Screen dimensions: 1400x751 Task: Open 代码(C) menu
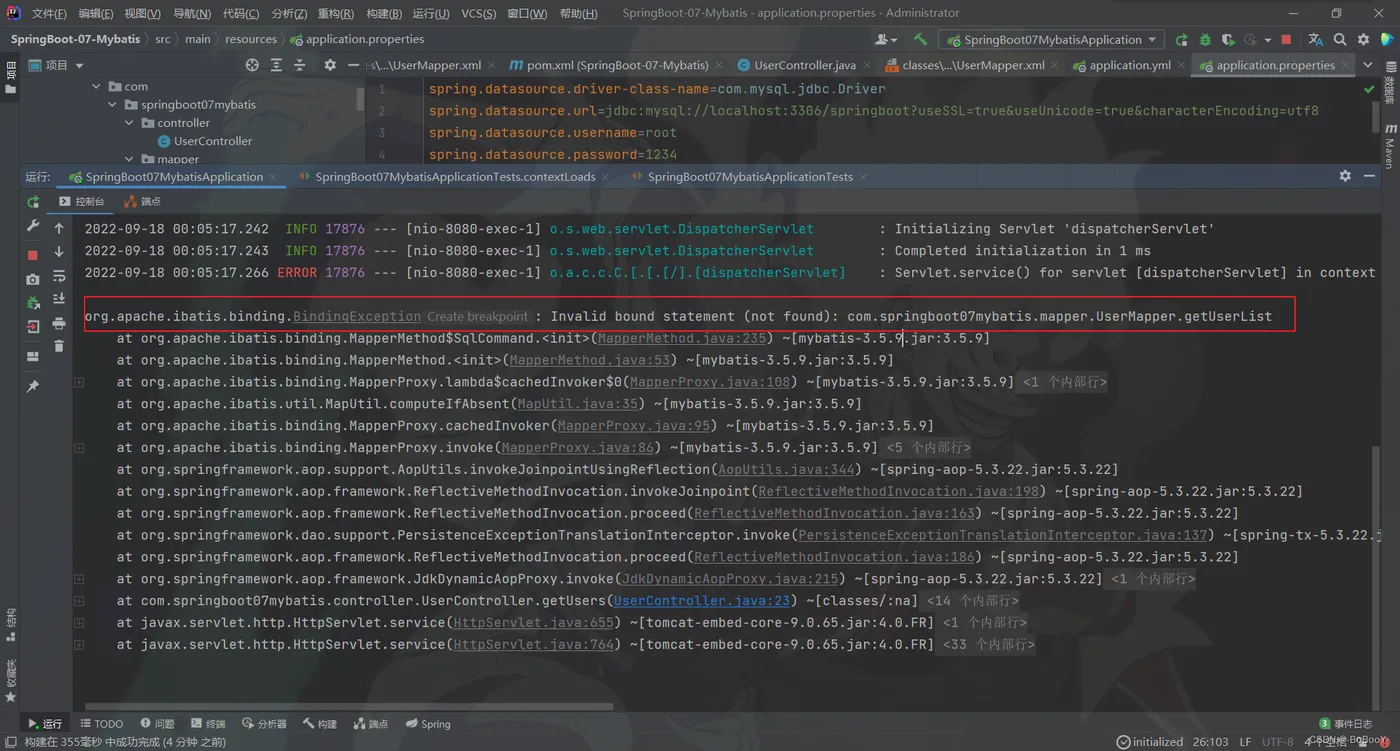pyautogui.click(x=240, y=14)
